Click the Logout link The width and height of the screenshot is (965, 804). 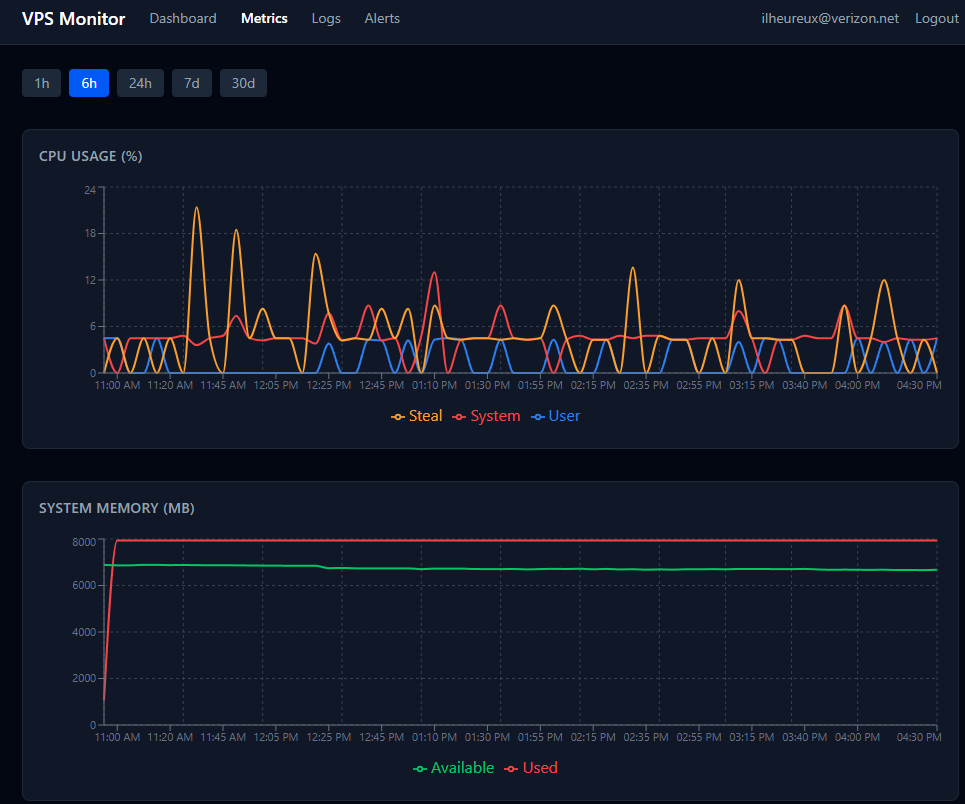[936, 18]
